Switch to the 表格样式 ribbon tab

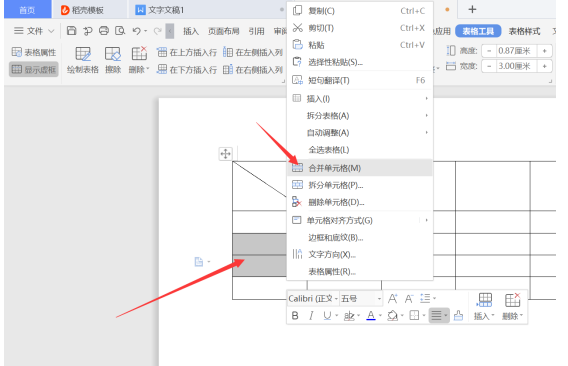tap(524, 31)
